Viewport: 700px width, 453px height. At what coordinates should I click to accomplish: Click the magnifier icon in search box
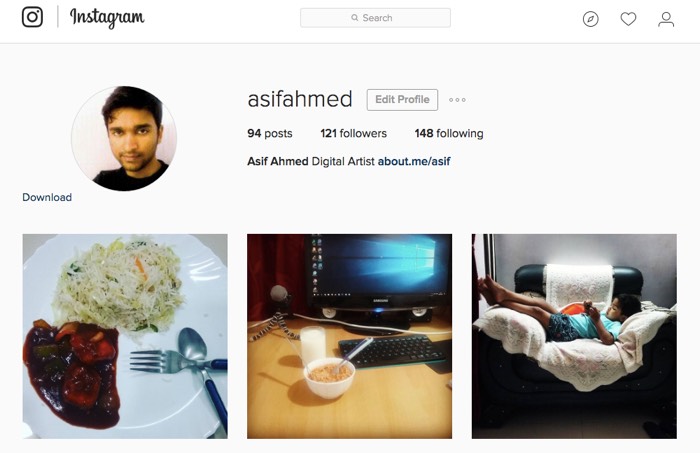pyautogui.click(x=354, y=18)
